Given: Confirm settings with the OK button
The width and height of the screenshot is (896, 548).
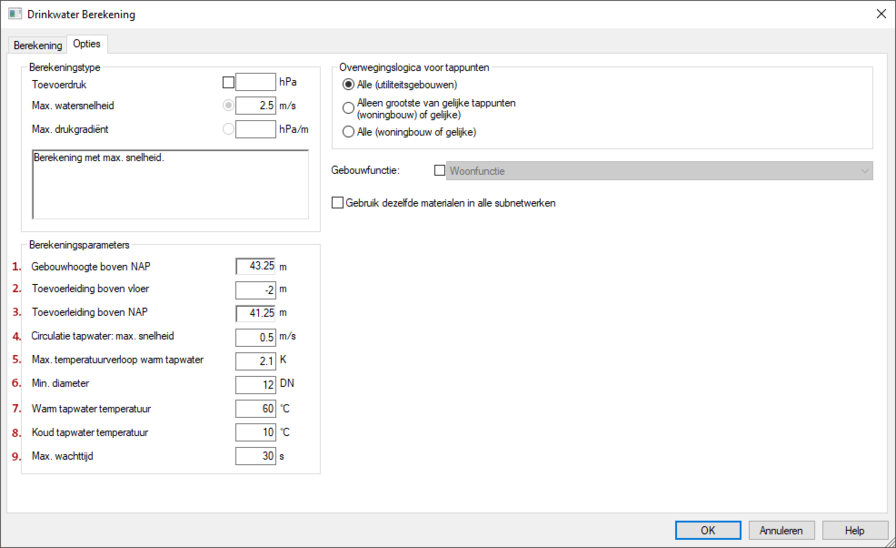Looking at the screenshot, I should click(x=707, y=530).
